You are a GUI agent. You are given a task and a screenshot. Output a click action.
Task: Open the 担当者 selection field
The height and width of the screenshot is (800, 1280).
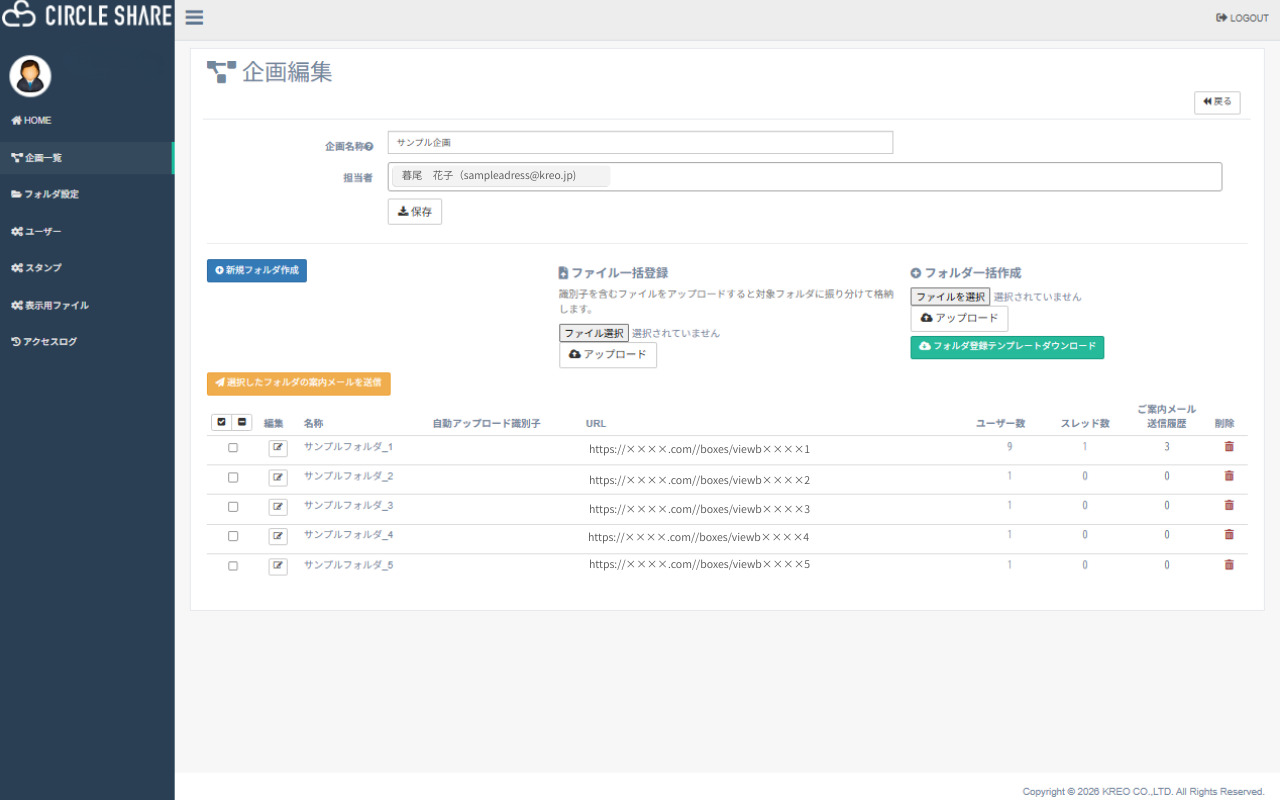(x=900, y=177)
